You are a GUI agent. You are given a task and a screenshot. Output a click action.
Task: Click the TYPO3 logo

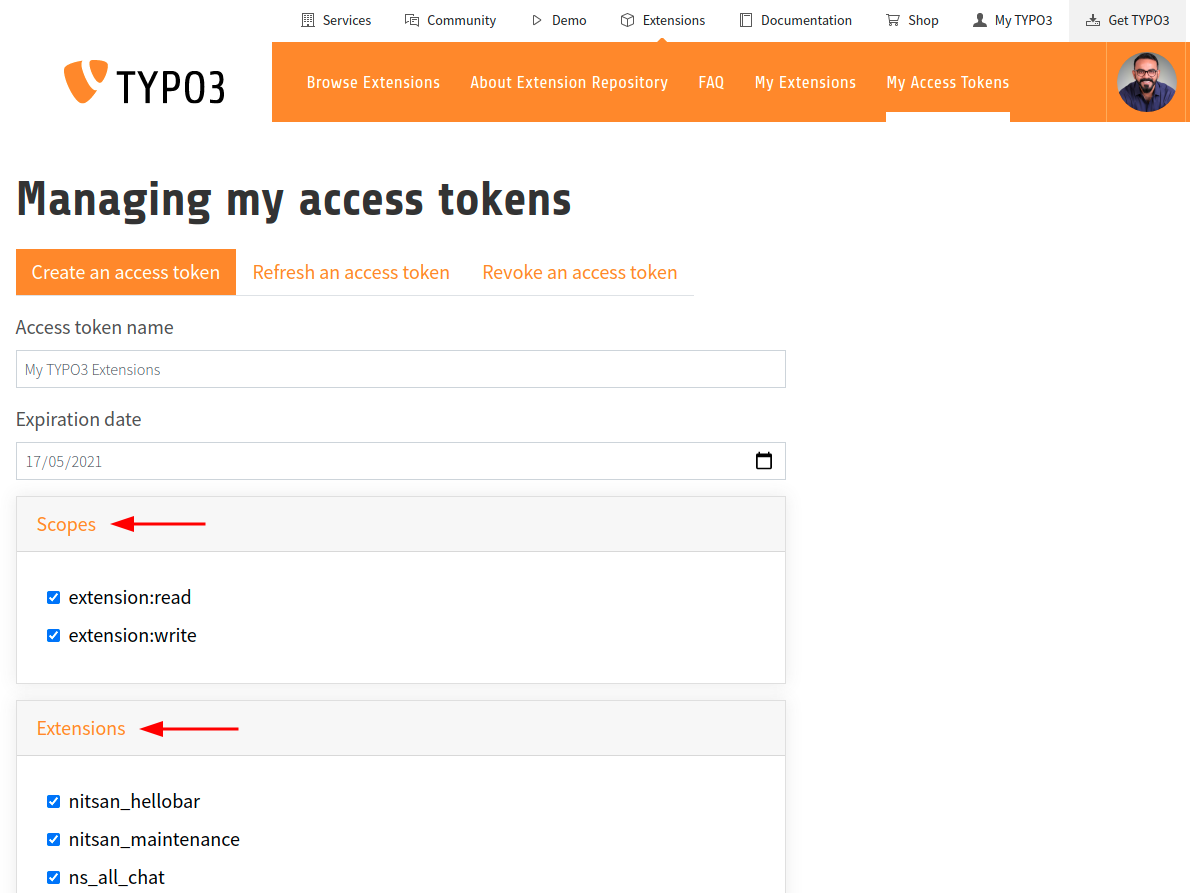click(144, 82)
